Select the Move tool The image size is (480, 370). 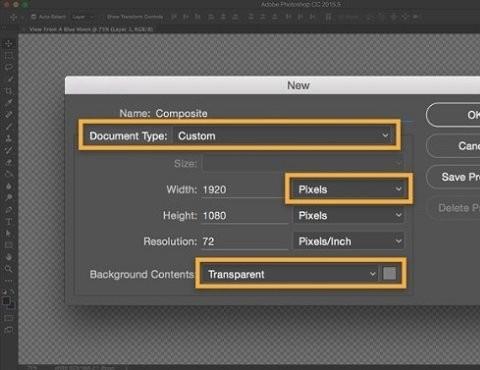point(9,44)
